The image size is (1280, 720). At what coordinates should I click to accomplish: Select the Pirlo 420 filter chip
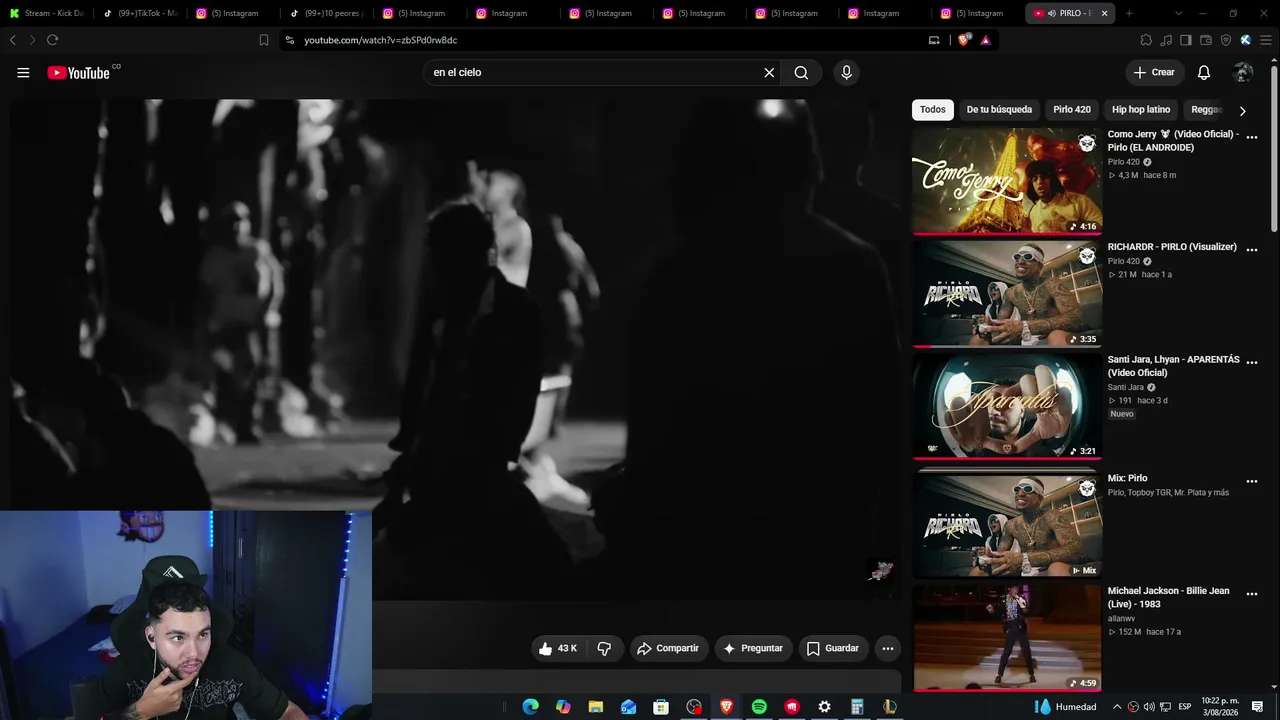pyautogui.click(x=1072, y=109)
